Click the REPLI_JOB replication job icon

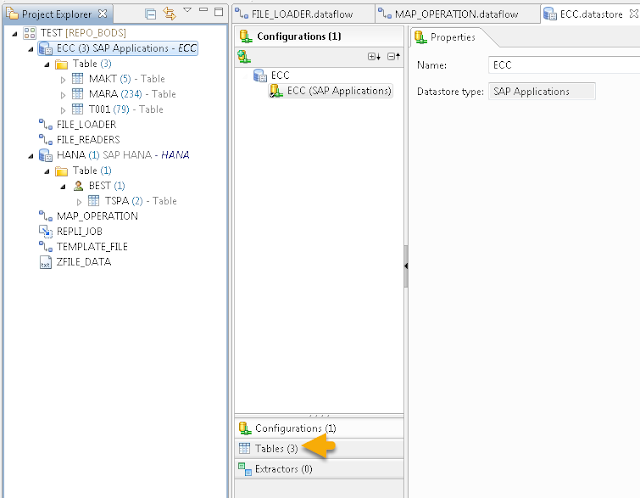tap(46, 231)
